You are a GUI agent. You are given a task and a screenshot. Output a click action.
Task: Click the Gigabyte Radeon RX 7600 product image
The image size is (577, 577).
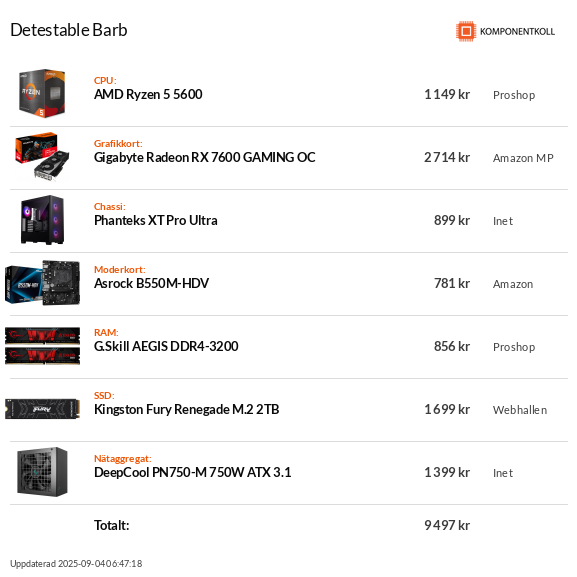[x=42, y=157]
